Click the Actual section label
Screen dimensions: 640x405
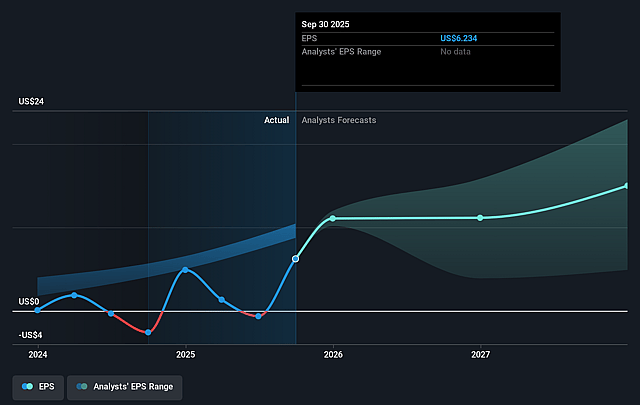276,120
